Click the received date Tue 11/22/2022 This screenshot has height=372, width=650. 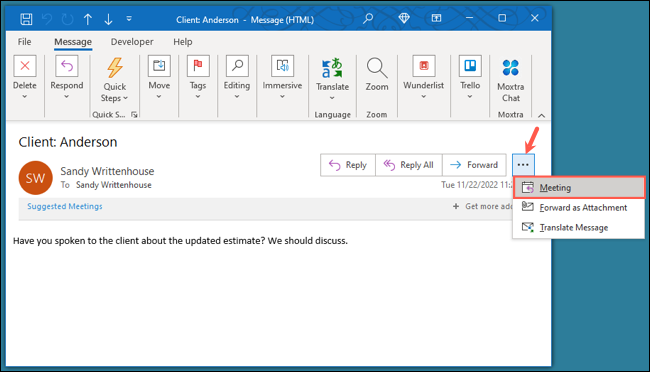tap(477, 185)
